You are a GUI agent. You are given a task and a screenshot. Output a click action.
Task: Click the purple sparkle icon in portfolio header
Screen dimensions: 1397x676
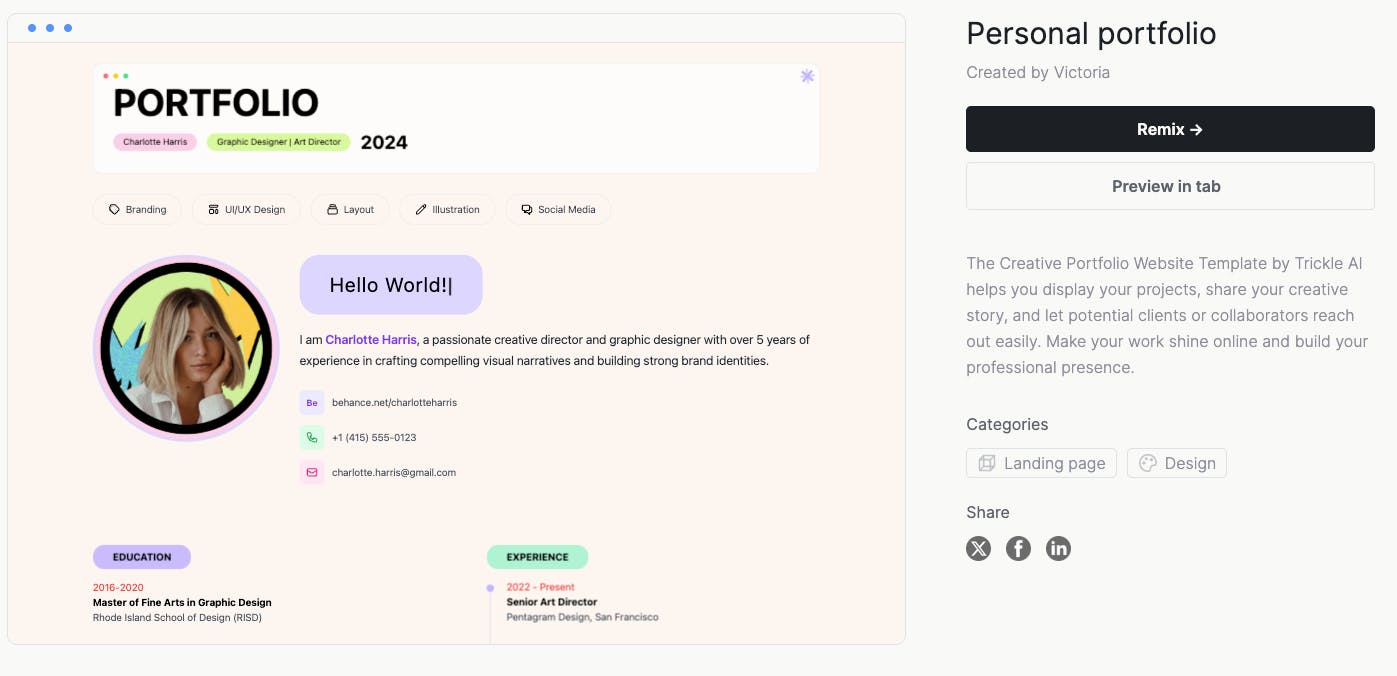(807, 76)
